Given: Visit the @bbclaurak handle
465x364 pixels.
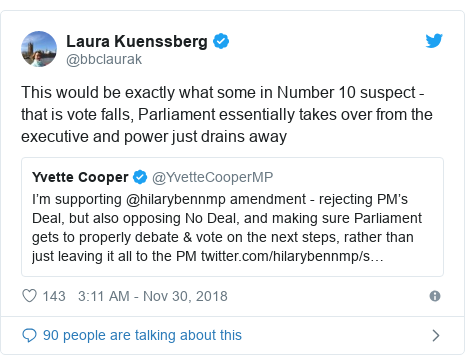Looking at the screenshot, I should click(104, 59).
